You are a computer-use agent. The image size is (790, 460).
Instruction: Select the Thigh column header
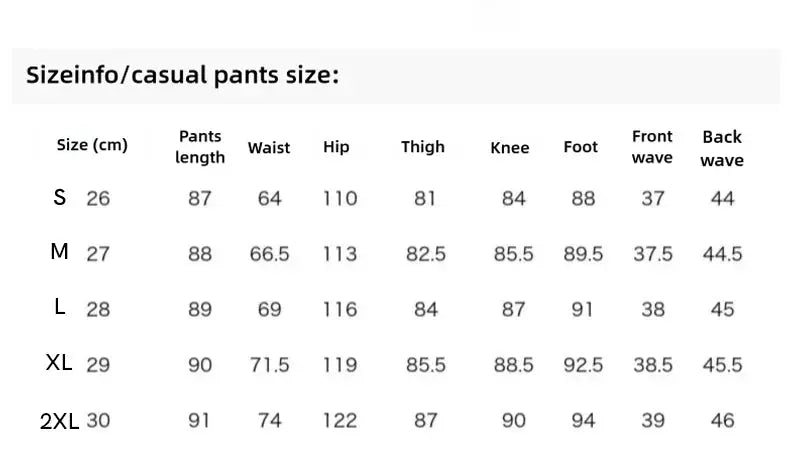[x=423, y=147]
